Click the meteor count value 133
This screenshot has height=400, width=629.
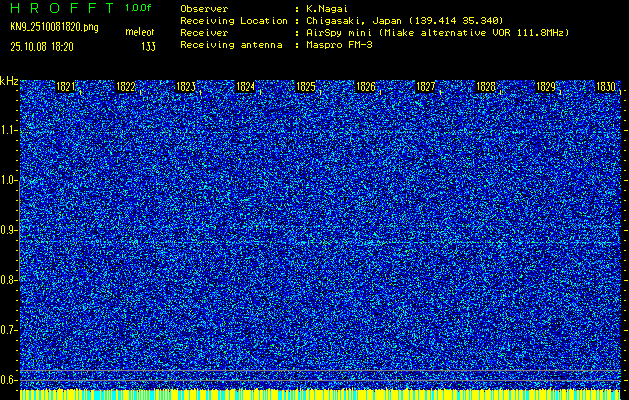point(148,46)
